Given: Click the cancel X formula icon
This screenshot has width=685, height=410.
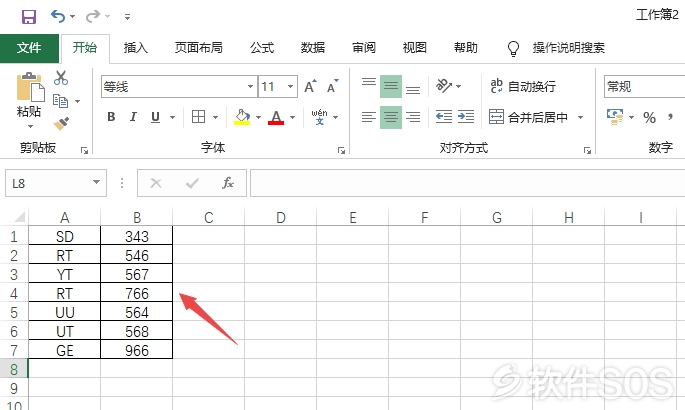Looking at the screenshot, I should click(x=156, y=183).
